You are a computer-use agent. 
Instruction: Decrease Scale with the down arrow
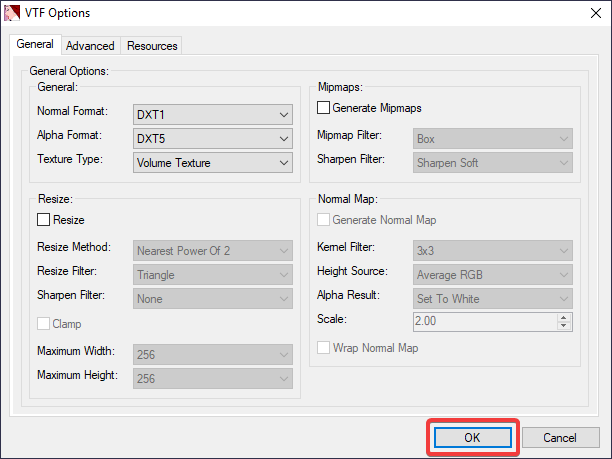564,326
